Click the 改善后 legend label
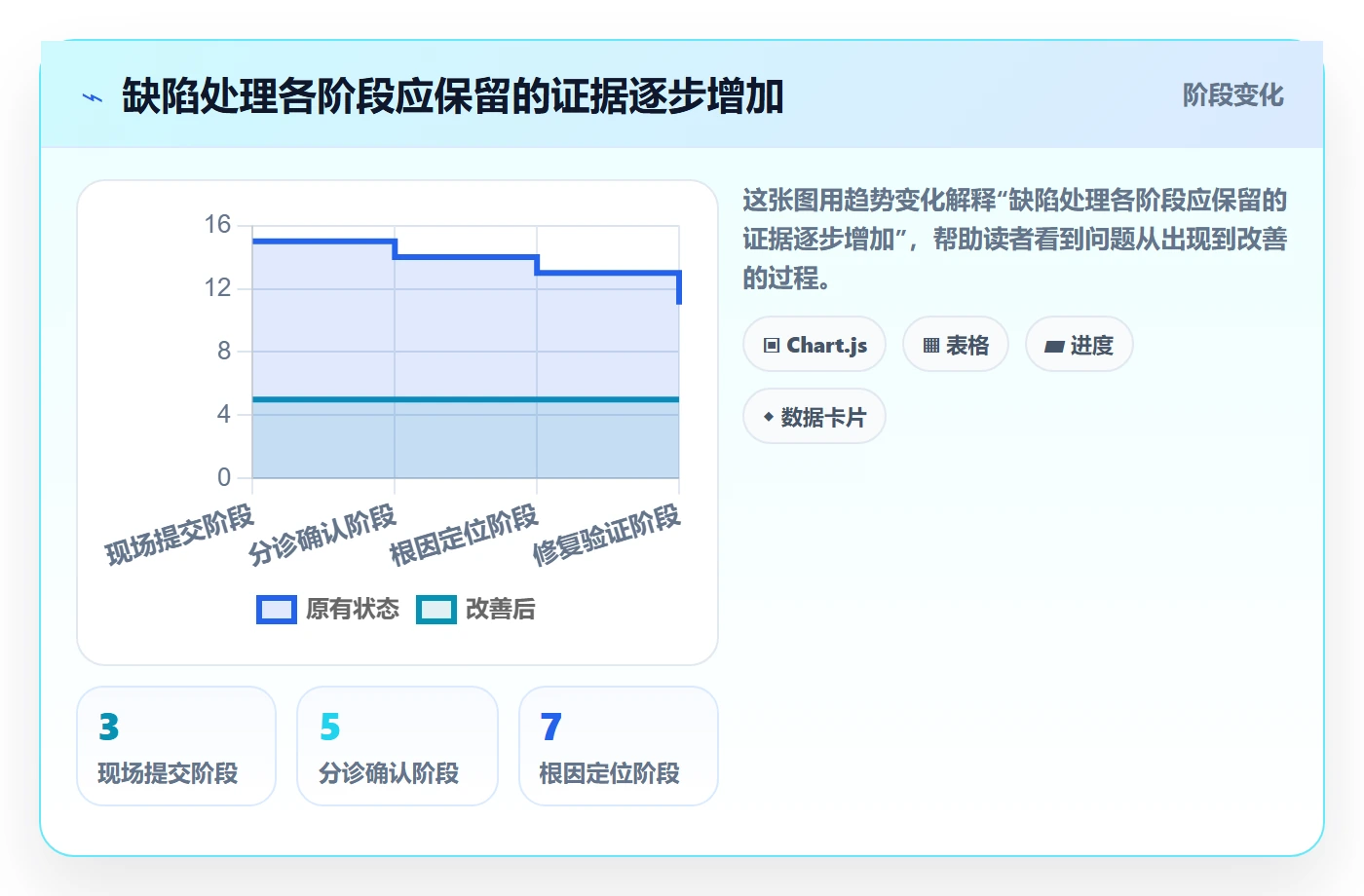 [x=501, y=610]
